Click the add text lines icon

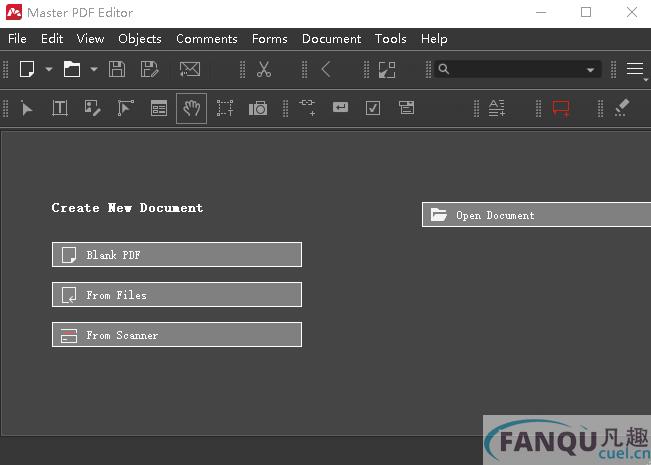pos(497,108)
